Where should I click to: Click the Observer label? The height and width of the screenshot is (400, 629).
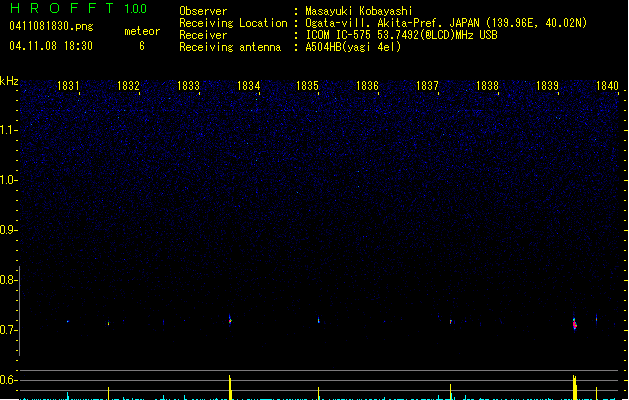click(x=203, y=11)
